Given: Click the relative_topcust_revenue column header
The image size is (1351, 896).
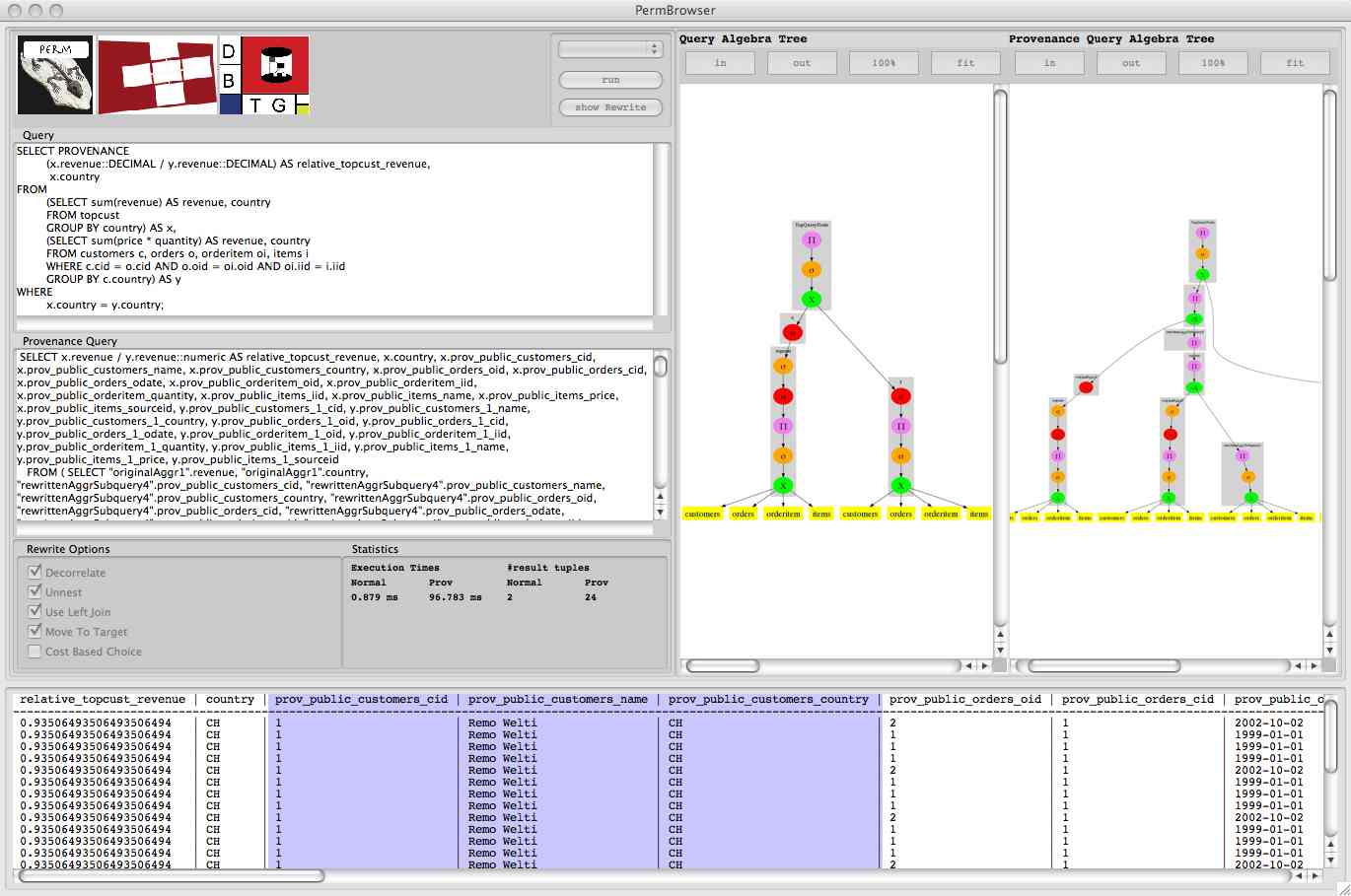Looking at the screenshot, I should pos(103,700).
